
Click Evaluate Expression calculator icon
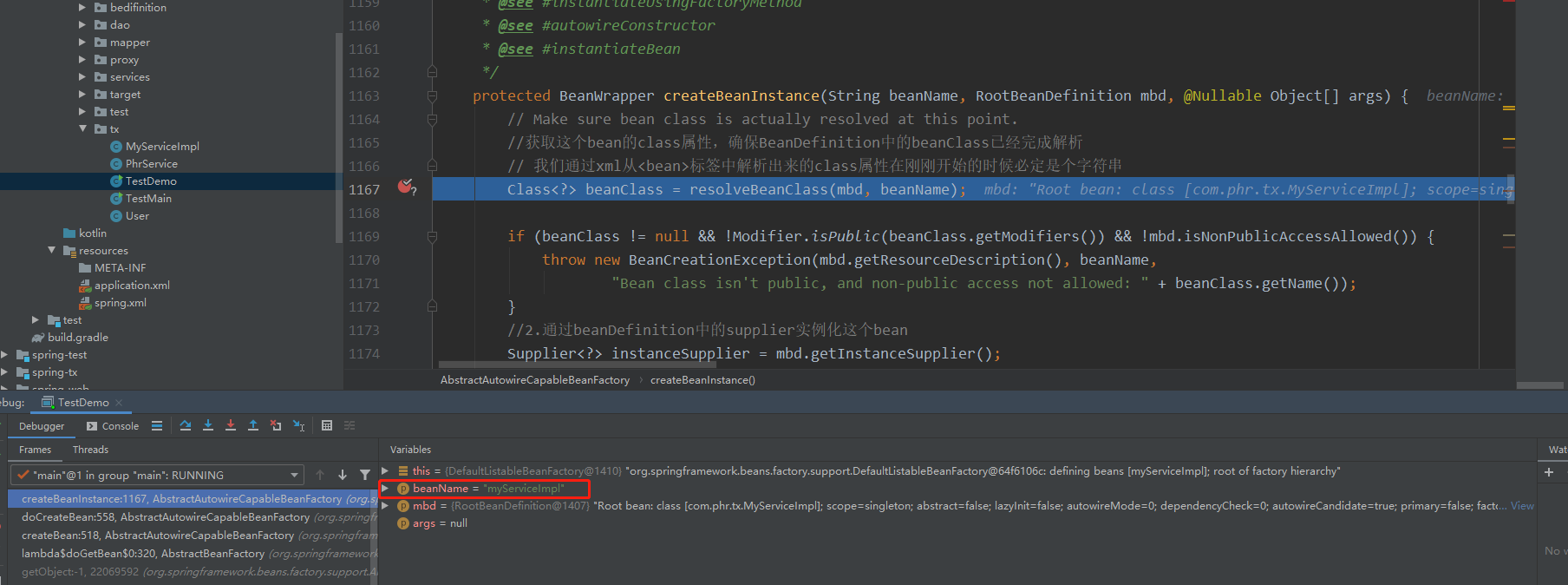pos(327,426)
